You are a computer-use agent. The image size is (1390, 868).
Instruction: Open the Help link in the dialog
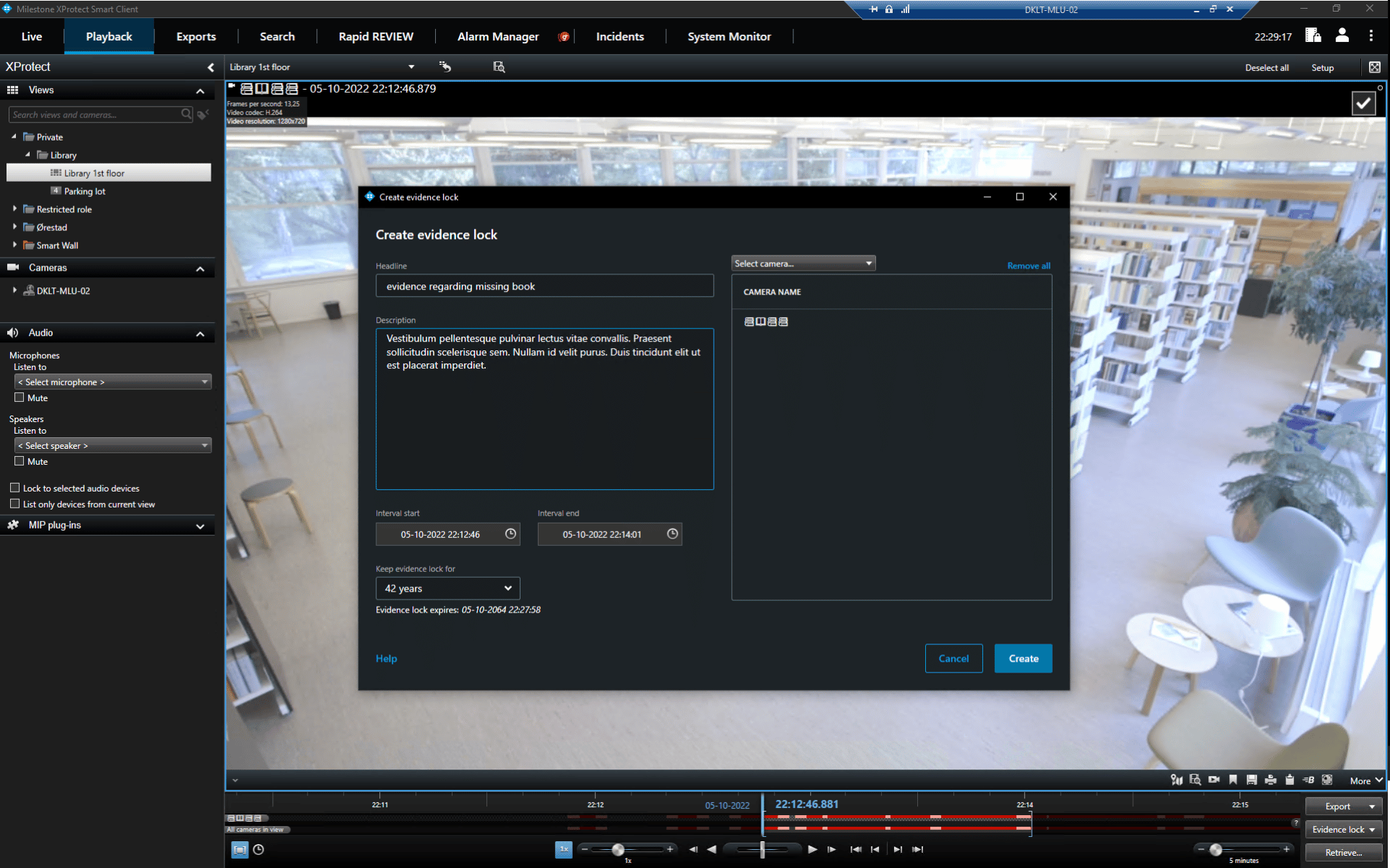(x=386, y=658)
